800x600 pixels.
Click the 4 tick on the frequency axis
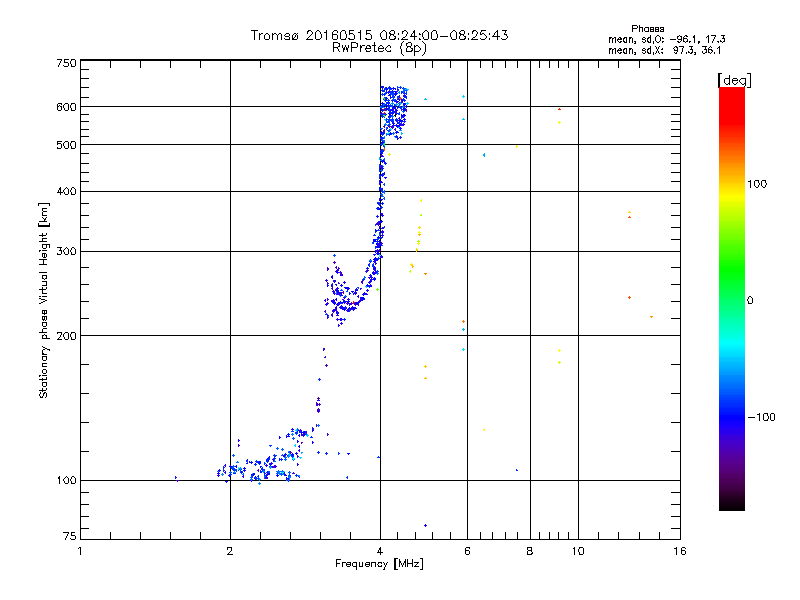[x=380, y=551]
